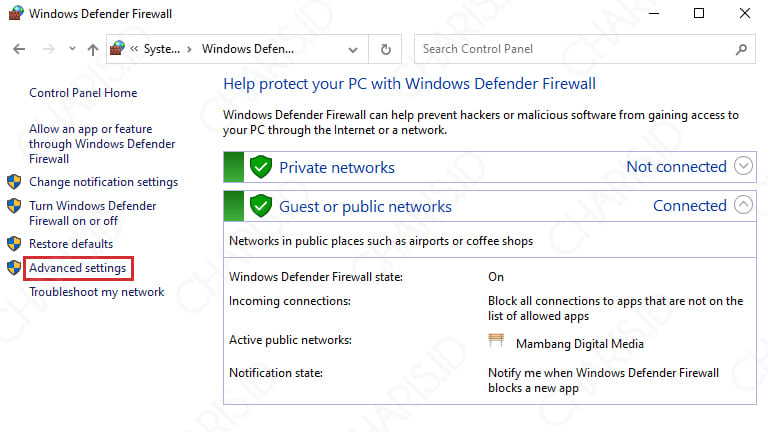This screenshot has width=768, height=432.
Task: Click the Back navigation arrow
Action: [19, 49]
